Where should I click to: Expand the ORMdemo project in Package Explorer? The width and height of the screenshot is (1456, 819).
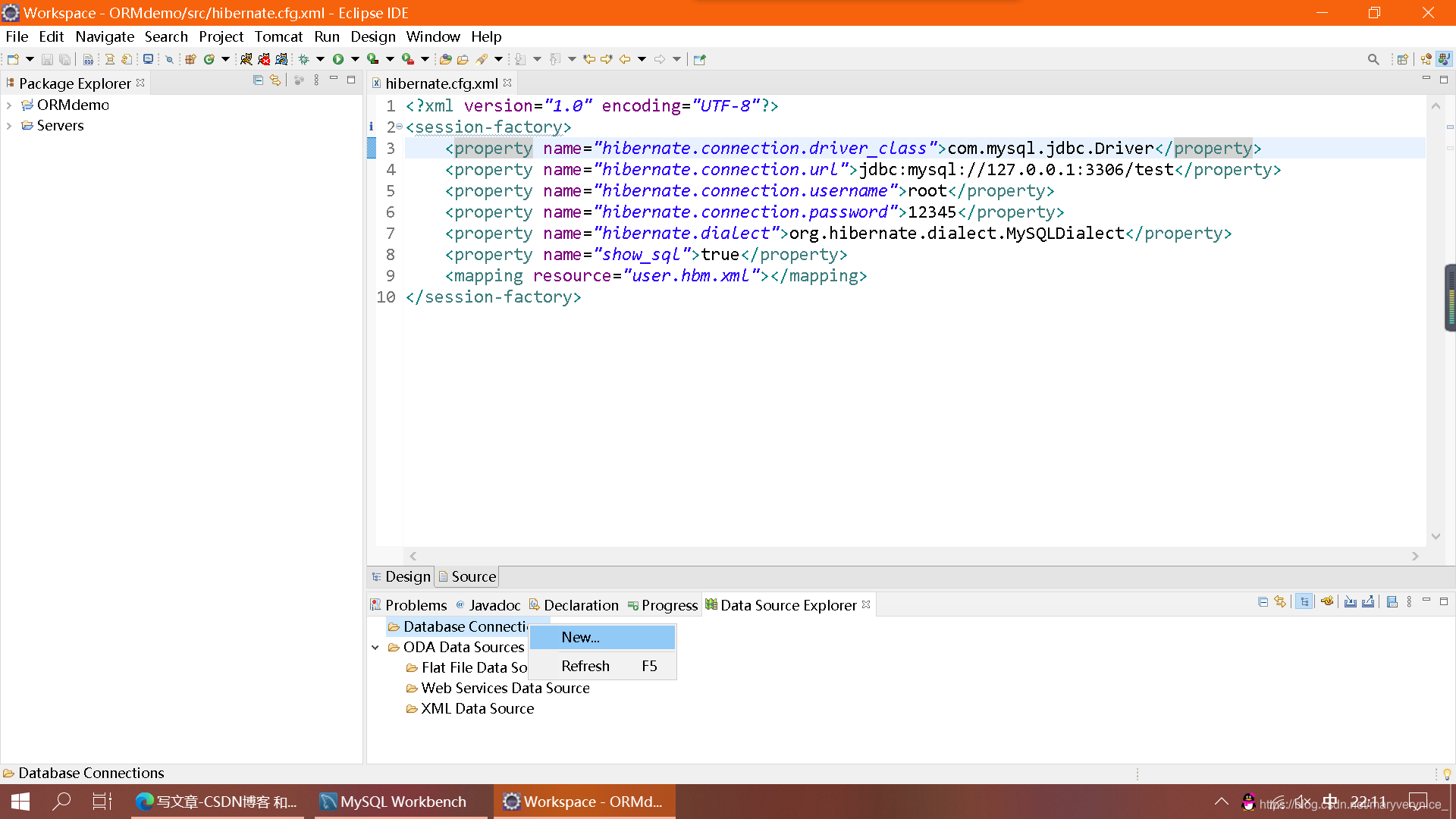(10, 104)
